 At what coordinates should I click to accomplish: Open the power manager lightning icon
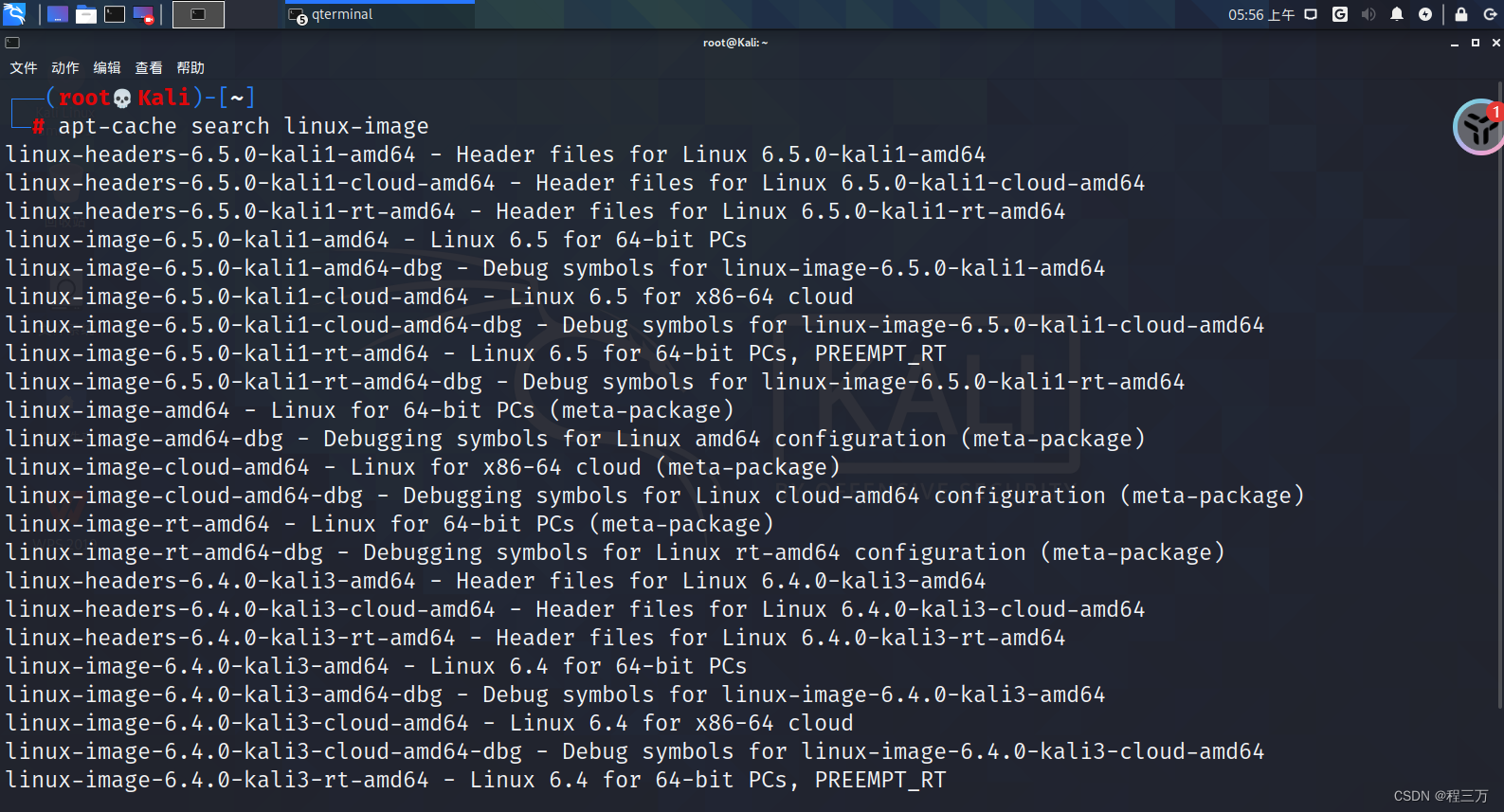[1425, 14]
